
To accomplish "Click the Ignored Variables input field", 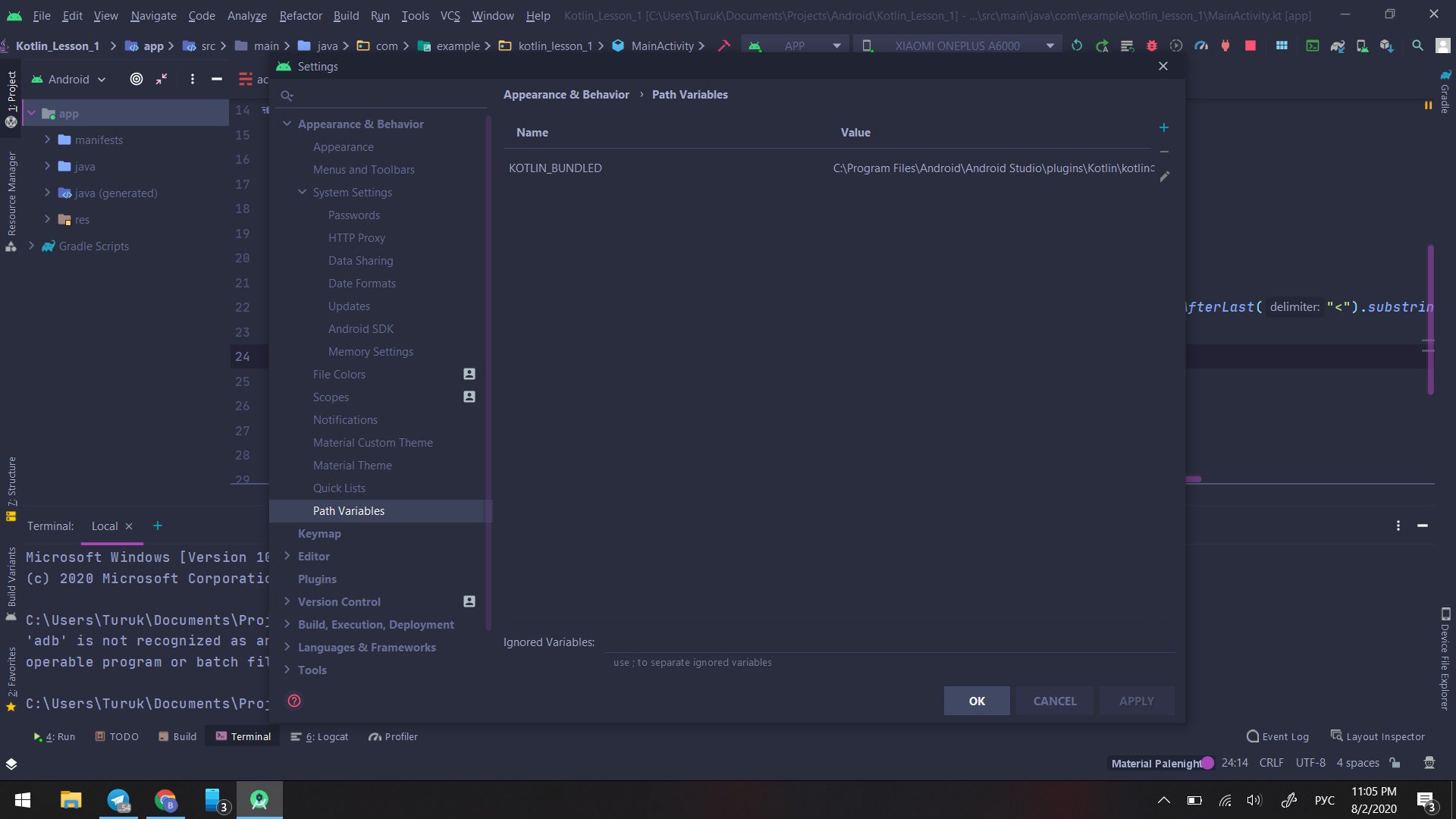I will click(x=890, y=642).
